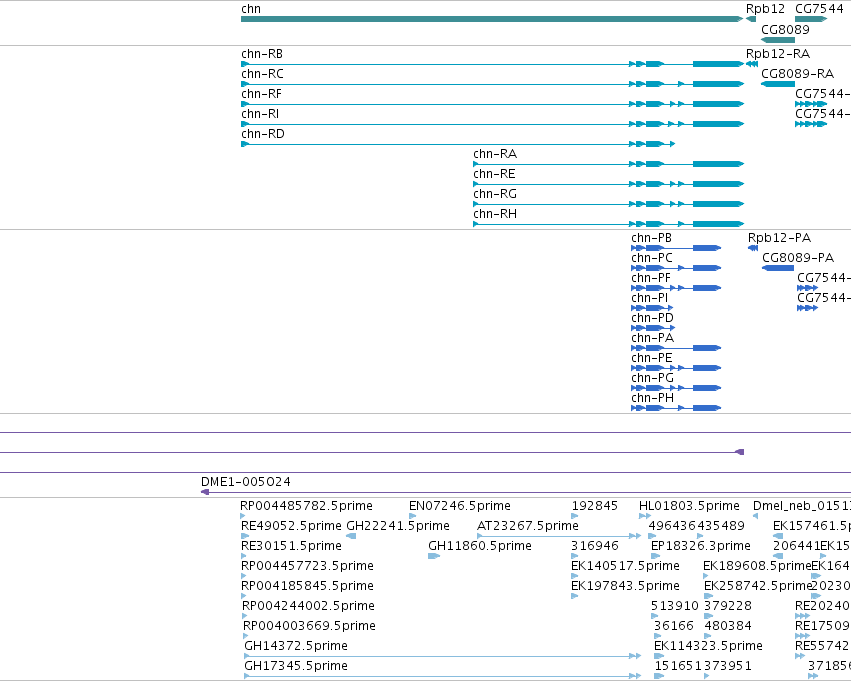Click the 192845 EST label
Screen dimensions: 851x681
click(x=594, y=506)
